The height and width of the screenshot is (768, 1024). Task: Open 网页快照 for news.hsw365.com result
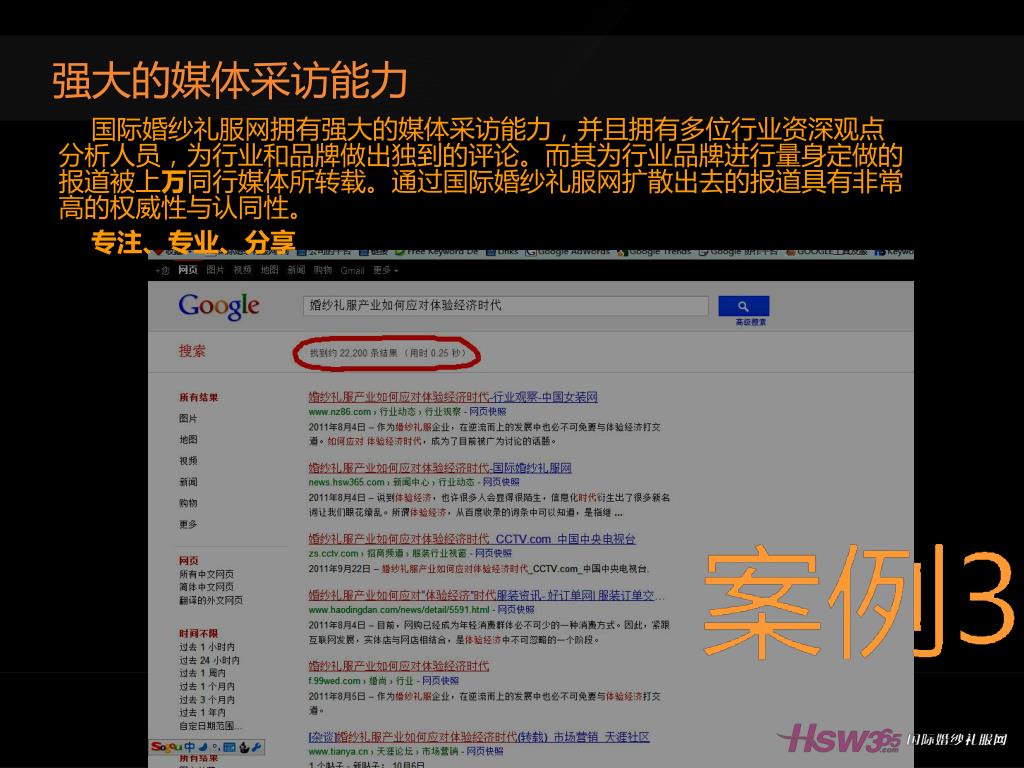point(501,483)
